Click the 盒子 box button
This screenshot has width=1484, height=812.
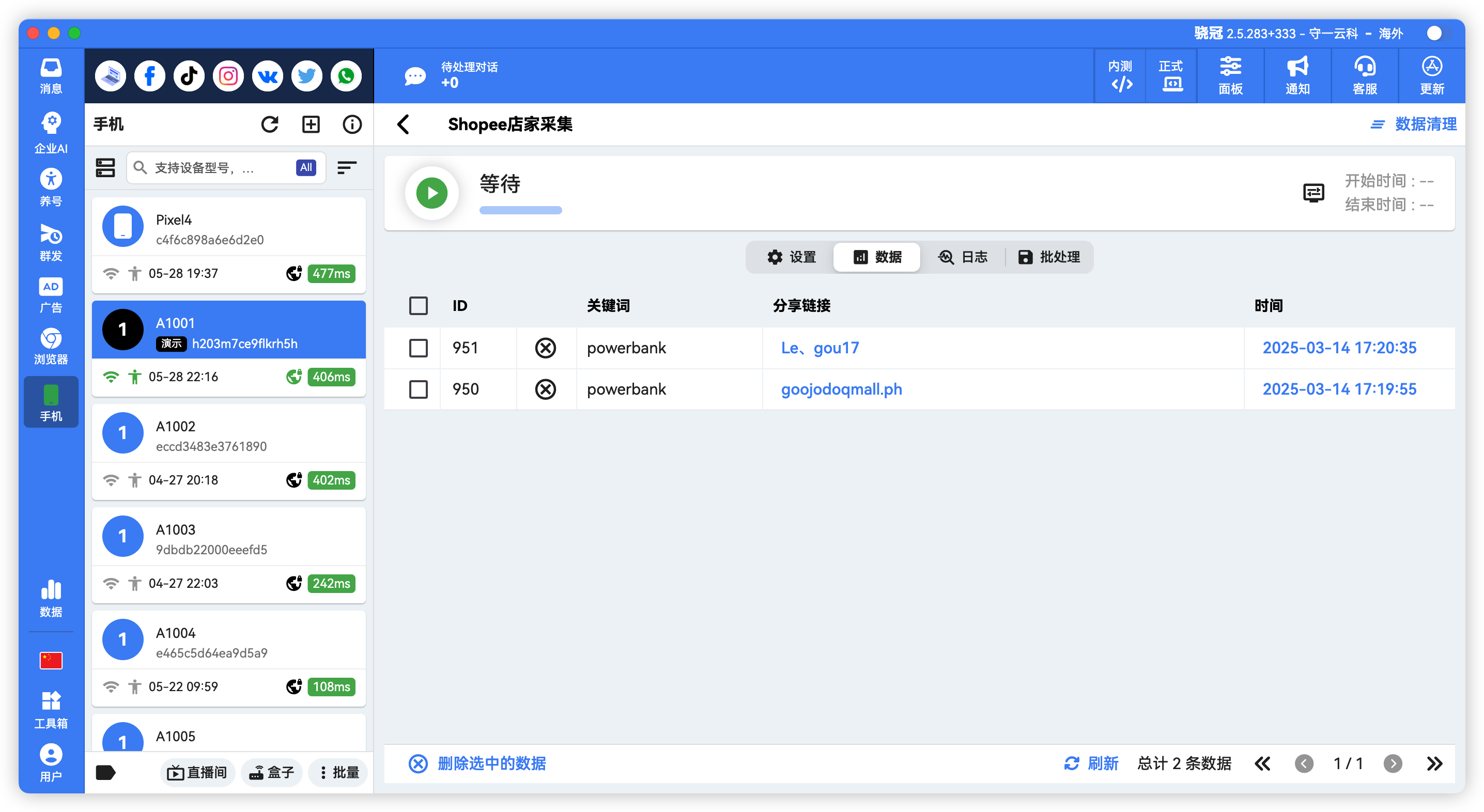(272, 772)
